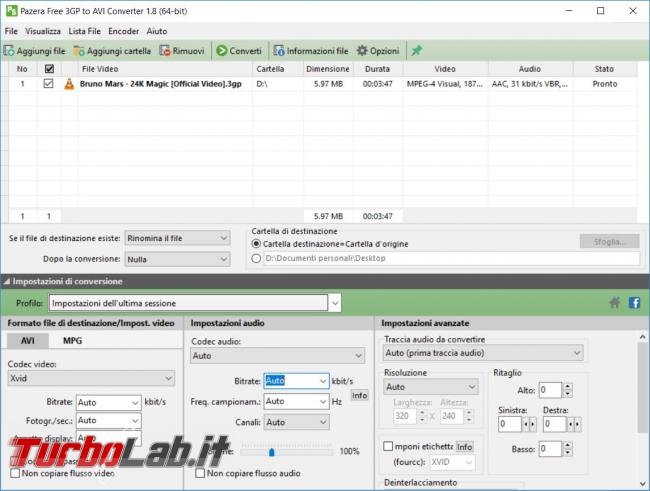The image size is (650, 491).
Task: Click the Sfoglia... browse button
Action: (609, 241)
